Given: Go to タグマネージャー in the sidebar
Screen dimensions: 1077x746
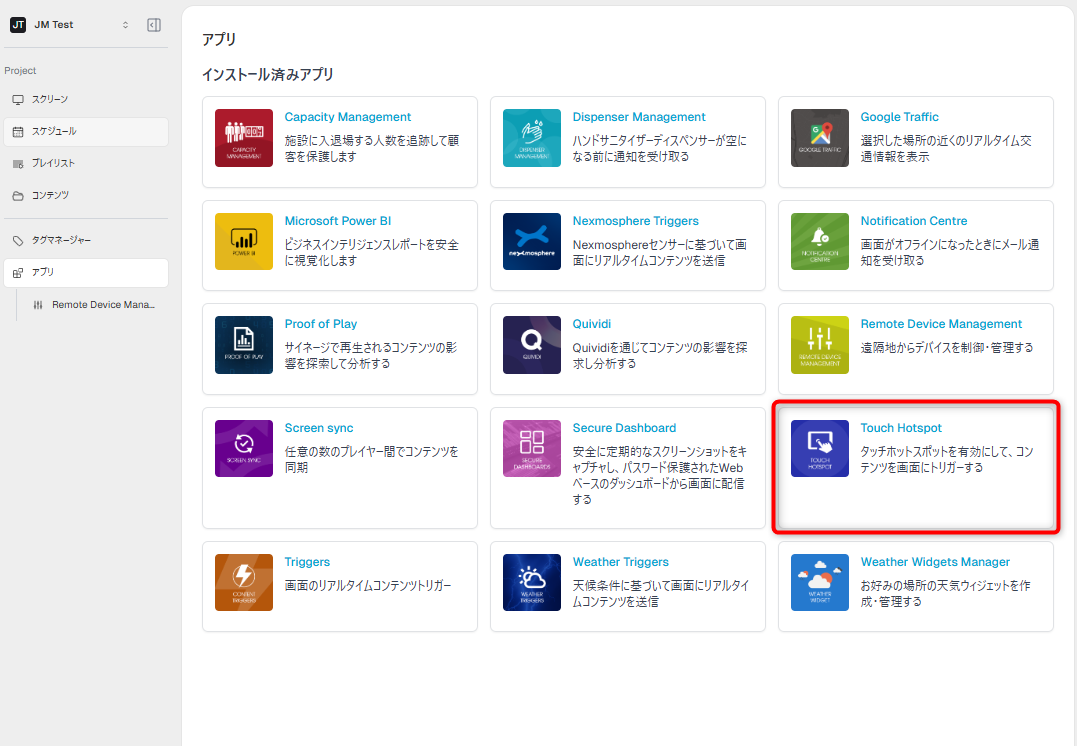Looking at the screenshot, I should click(86, 240).
